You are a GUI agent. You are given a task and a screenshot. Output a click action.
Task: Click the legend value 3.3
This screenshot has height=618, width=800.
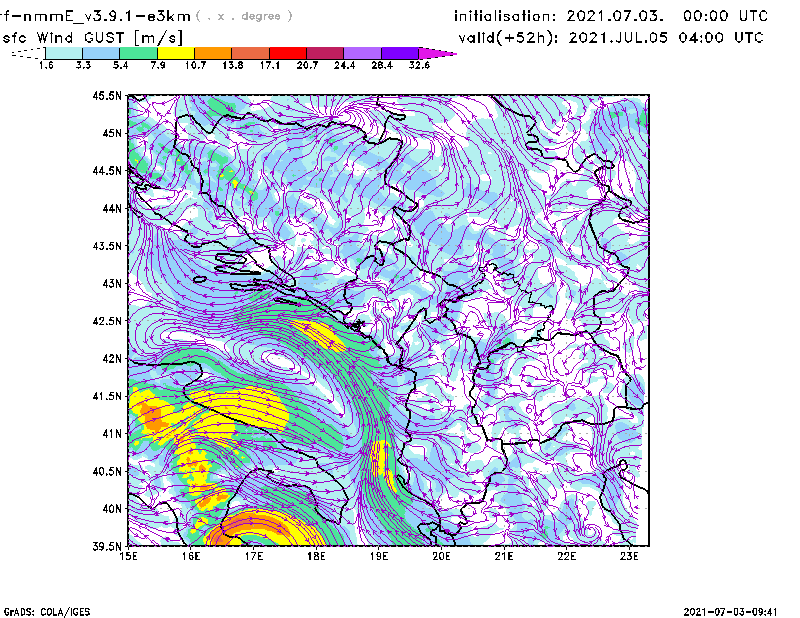click(x=83, y=65)
